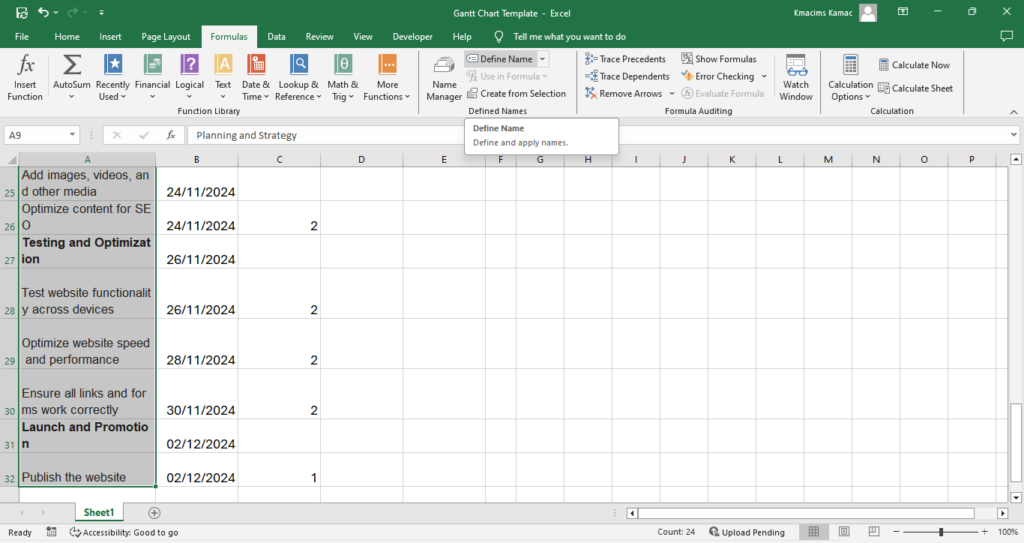Open the Name Box dropdown
This screenshot has height=543, width=1024.
pyautogui.click(x=72, y=135)
